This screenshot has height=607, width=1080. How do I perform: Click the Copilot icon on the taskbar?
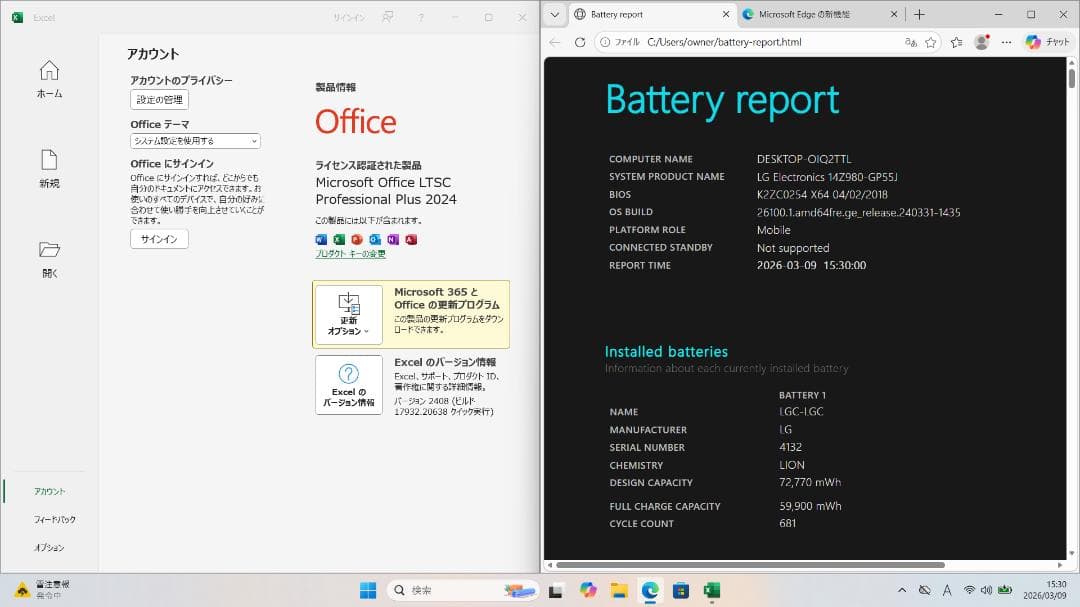click(x=588, y=590)
